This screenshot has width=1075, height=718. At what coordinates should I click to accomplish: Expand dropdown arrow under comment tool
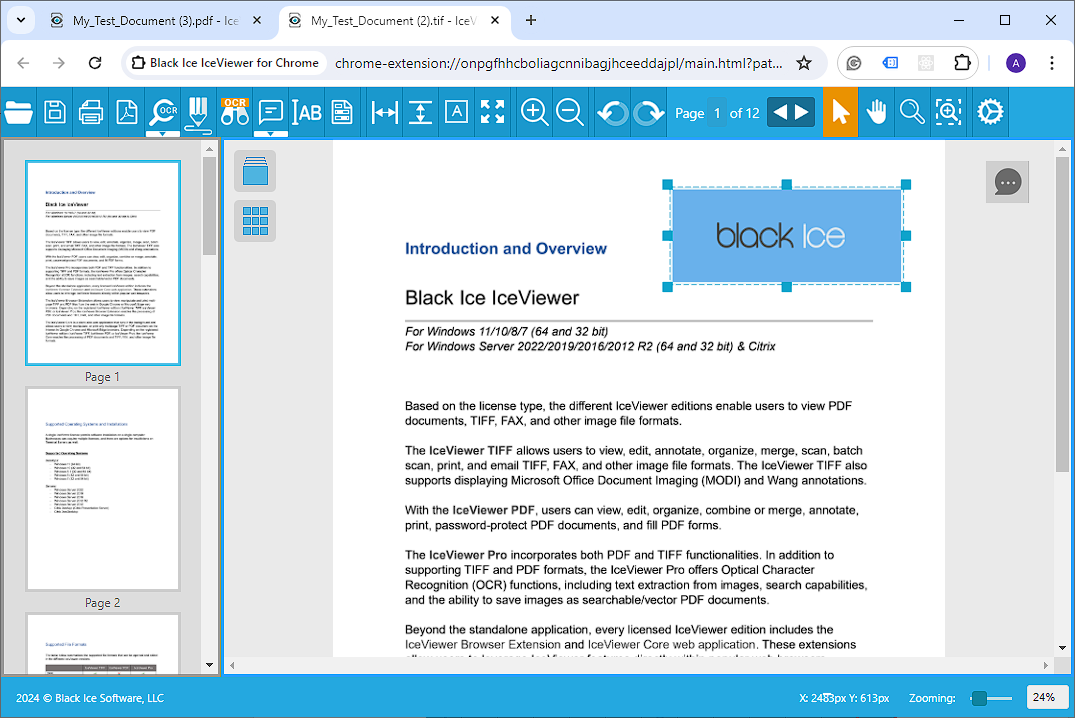click(x=271, y=134)
